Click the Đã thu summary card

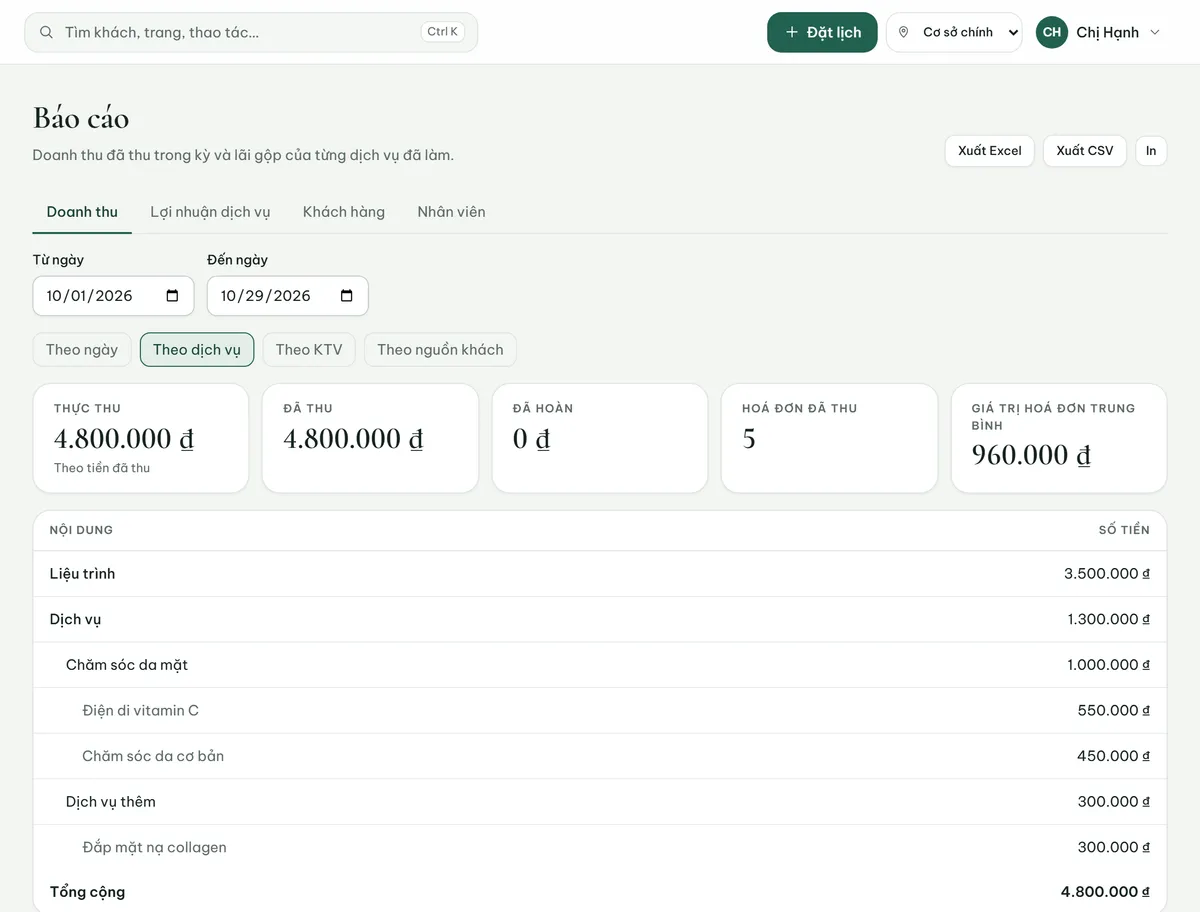point(370,438)
